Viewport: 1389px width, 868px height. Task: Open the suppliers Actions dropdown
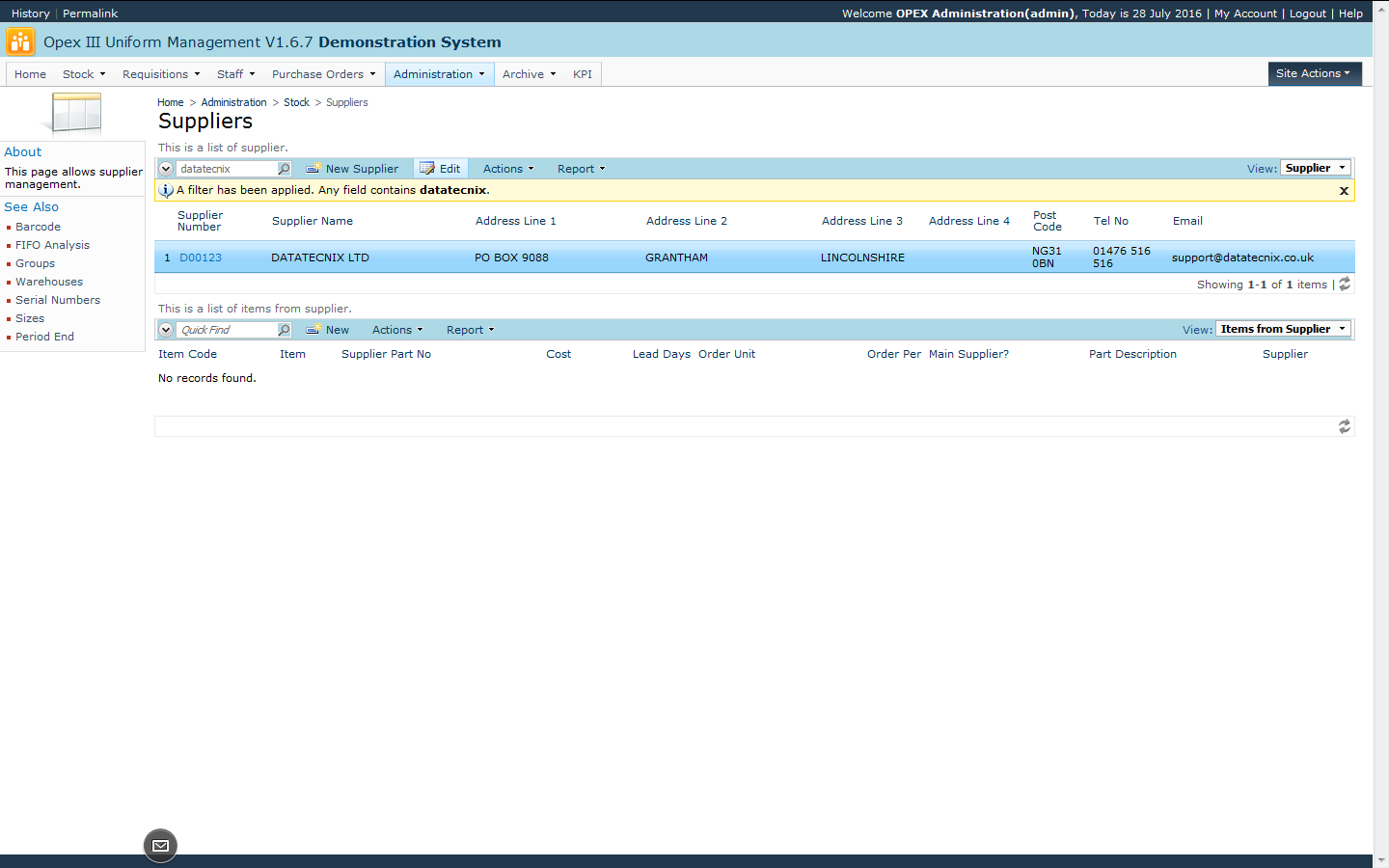coord(508,169)
